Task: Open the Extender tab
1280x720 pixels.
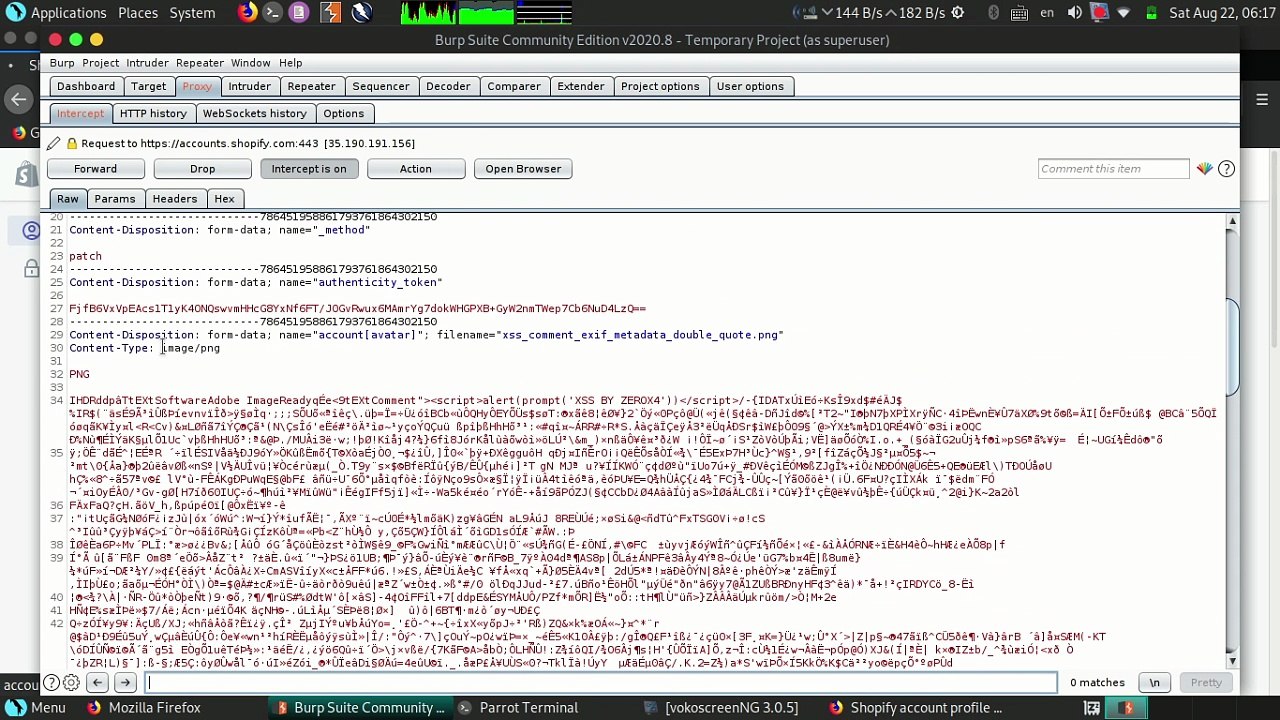Action: pos(581,86)
